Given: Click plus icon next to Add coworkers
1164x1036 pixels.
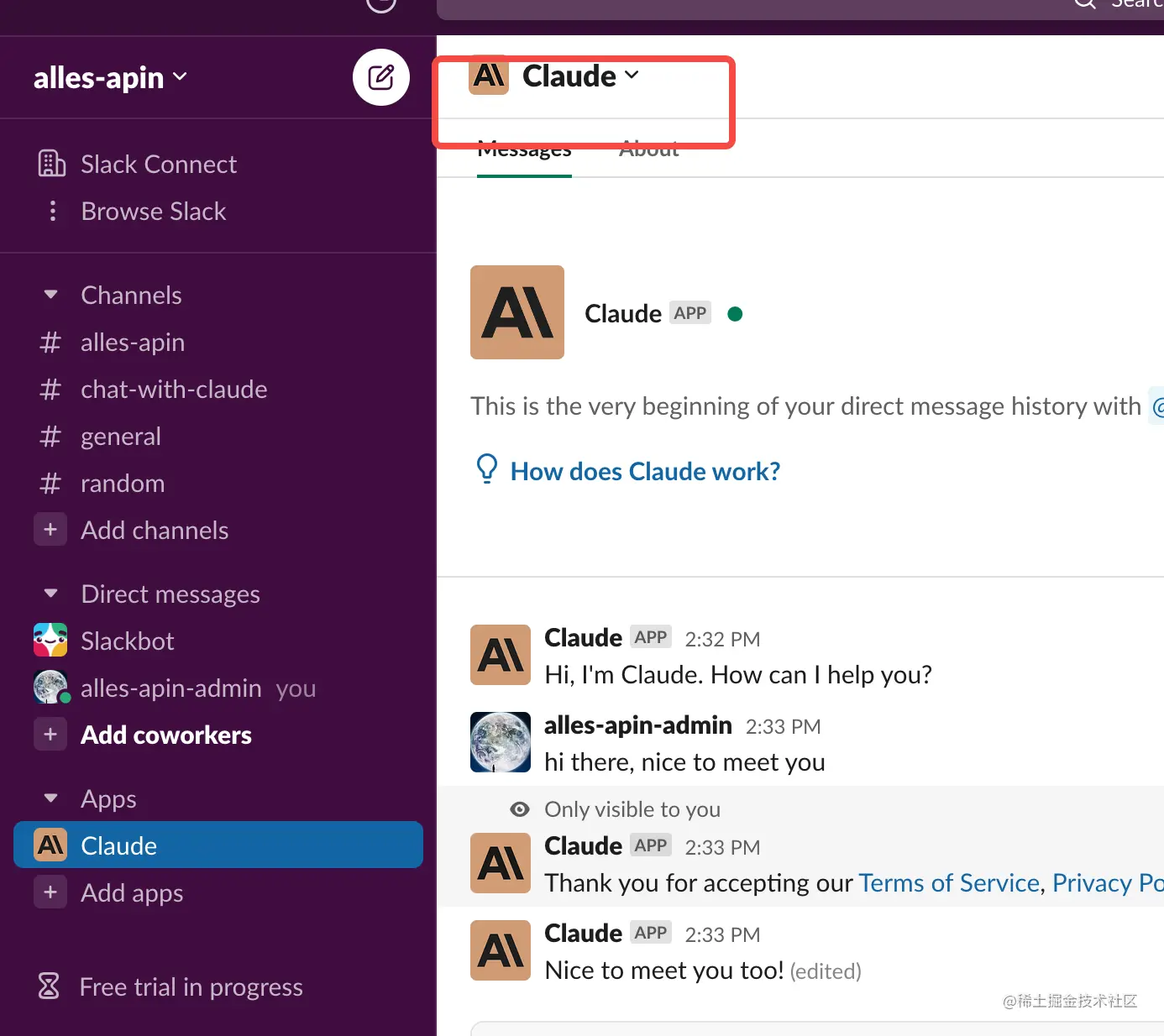Looking at the screenshot, I should 50,735.
